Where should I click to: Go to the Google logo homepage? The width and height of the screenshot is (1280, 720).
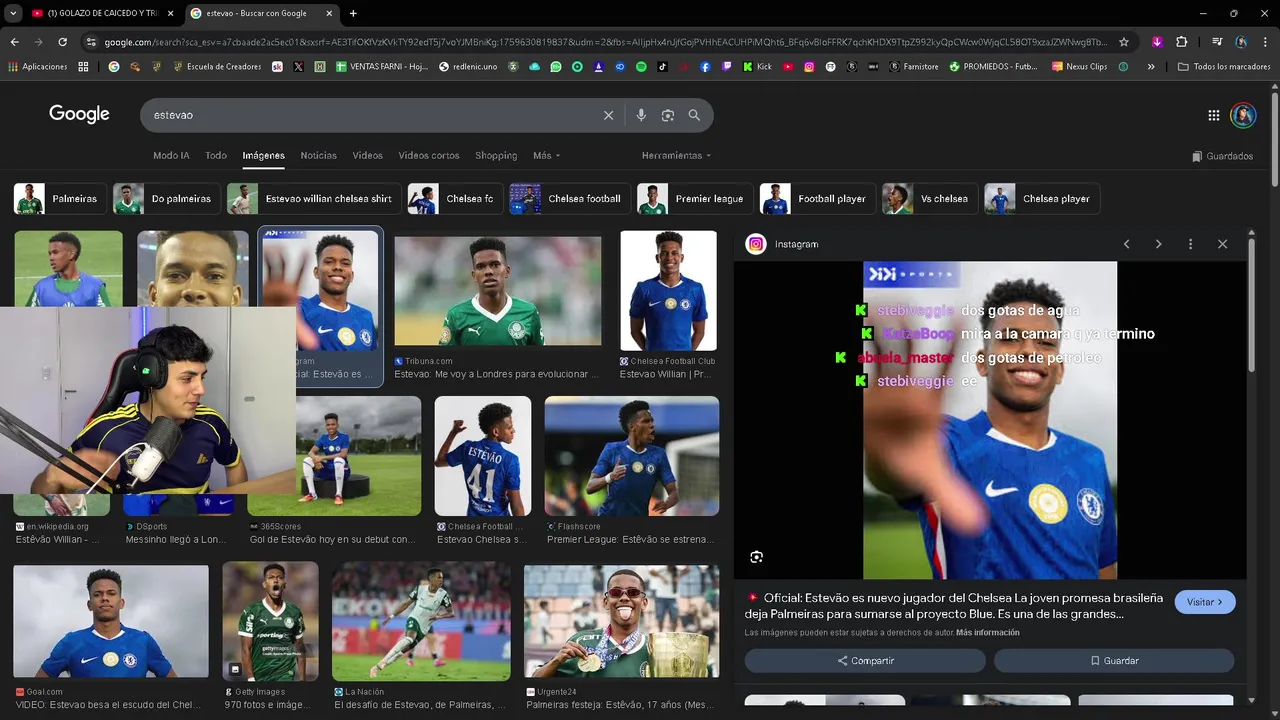(x=79, y=114)
